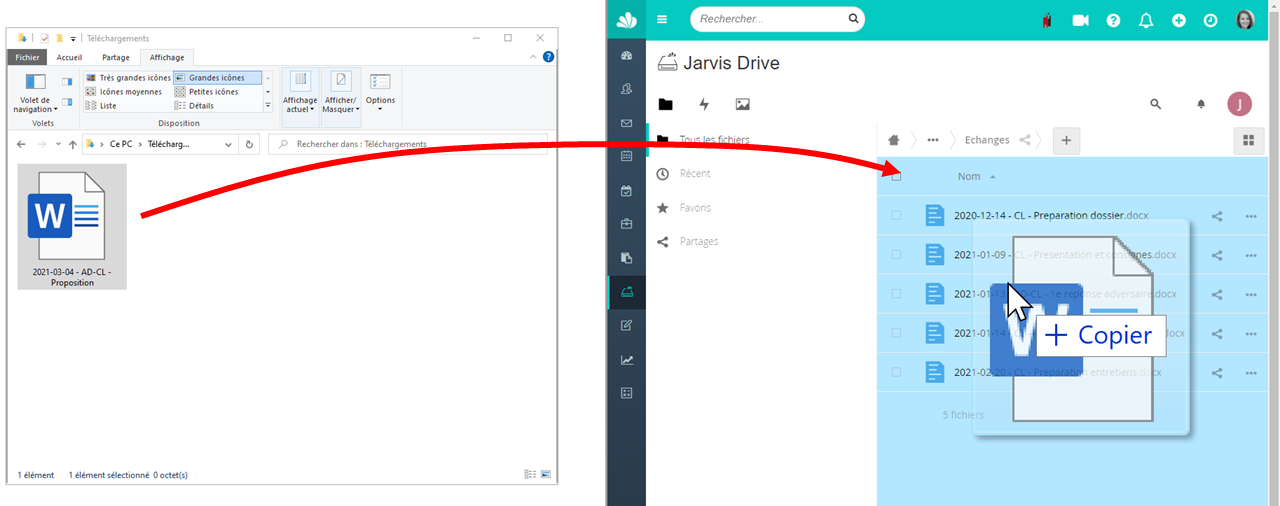Open the help question mark icon
The height and width of the screenshot is (506, 1280).
tap(1113, 20)
